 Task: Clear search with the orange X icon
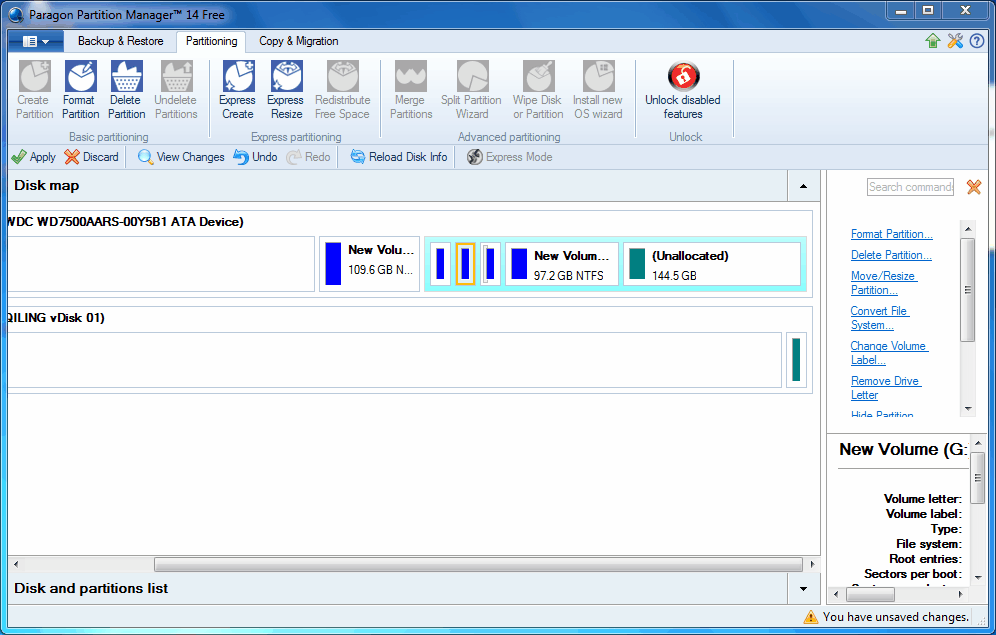click(x=974, y=187)
